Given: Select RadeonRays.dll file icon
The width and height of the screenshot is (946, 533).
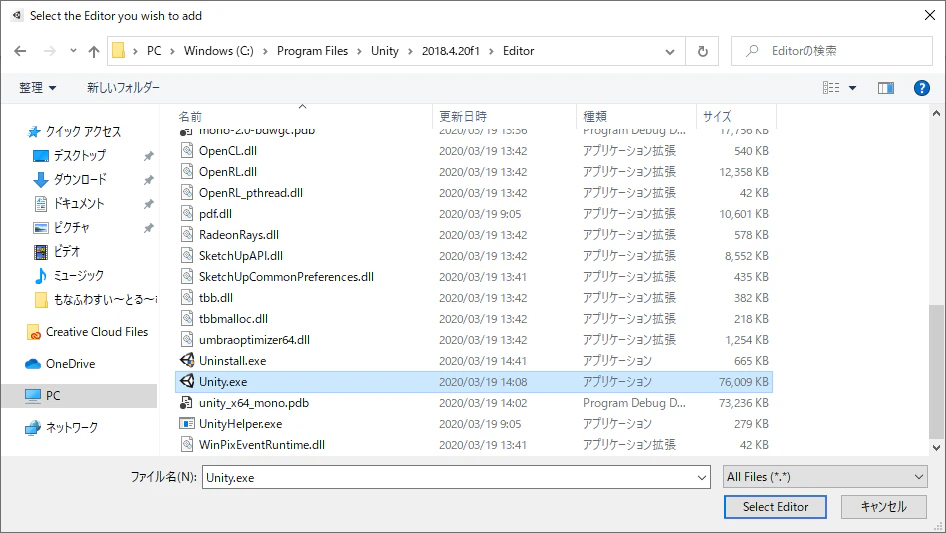Looking at the screenshot, I should [x=187, y=234].
